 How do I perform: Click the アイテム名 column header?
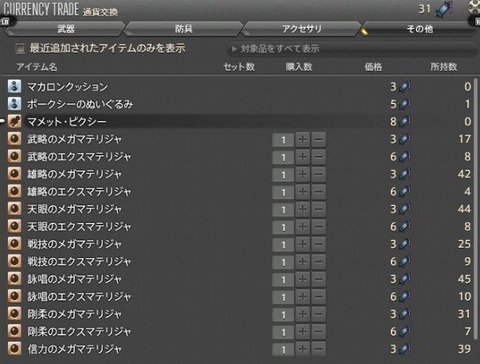[37, 67]
